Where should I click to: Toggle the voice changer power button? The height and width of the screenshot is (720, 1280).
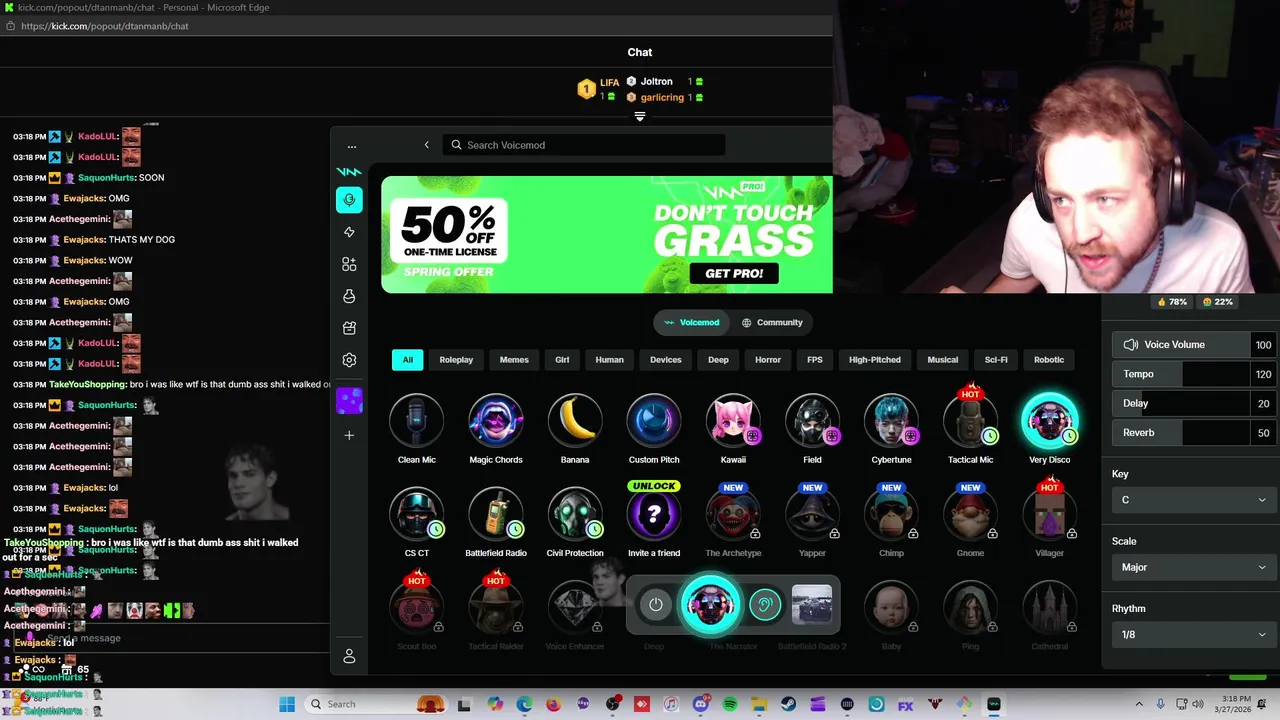point(656,605)
